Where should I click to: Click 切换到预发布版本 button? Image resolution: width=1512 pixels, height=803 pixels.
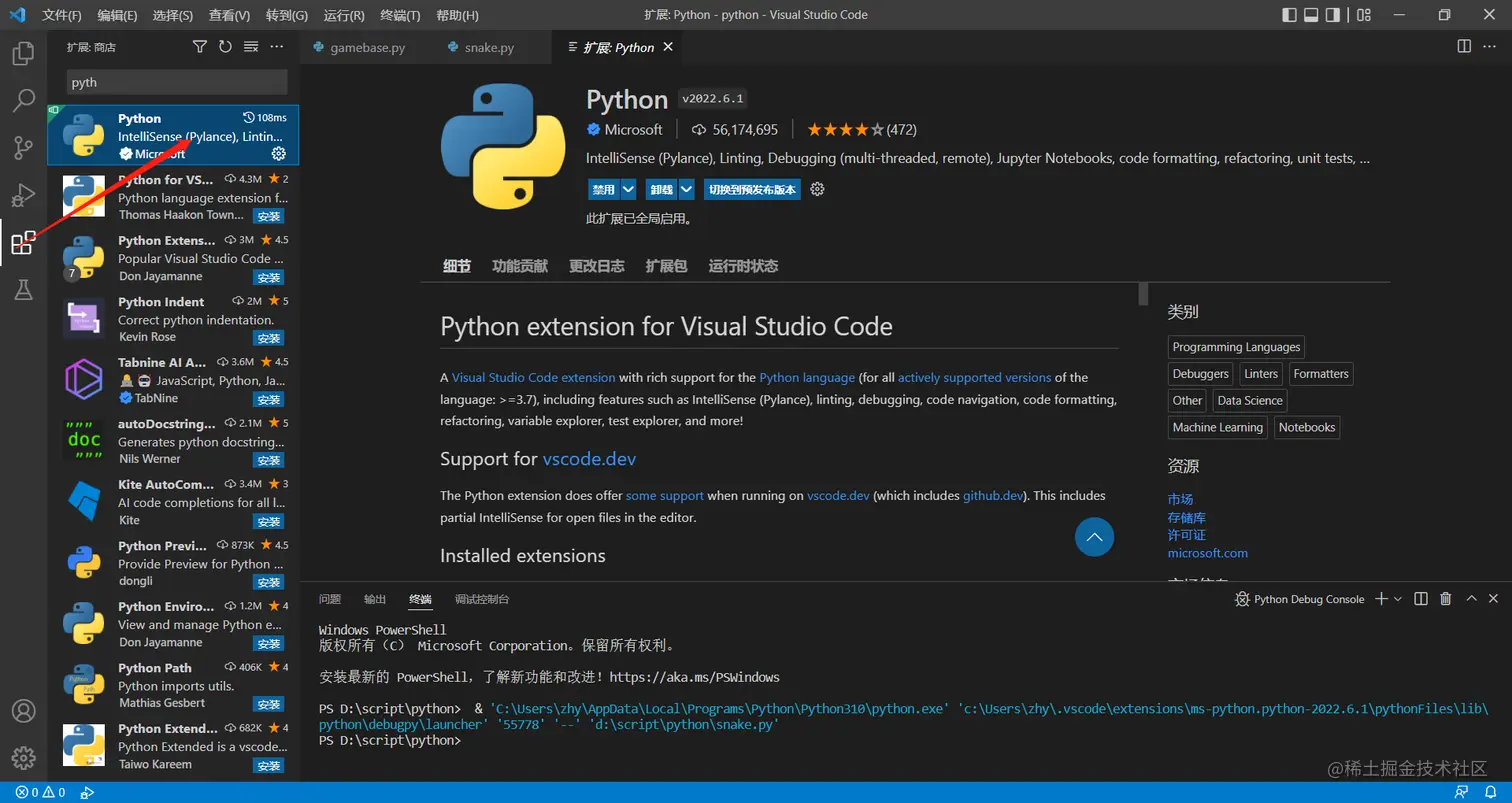752,189
